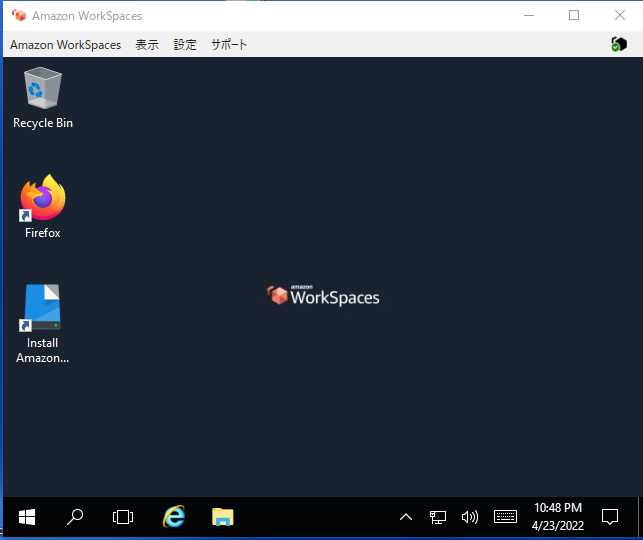Open File Explorer from the taskbar
This screenshot has width=643, height=540.
coord(222,517)
